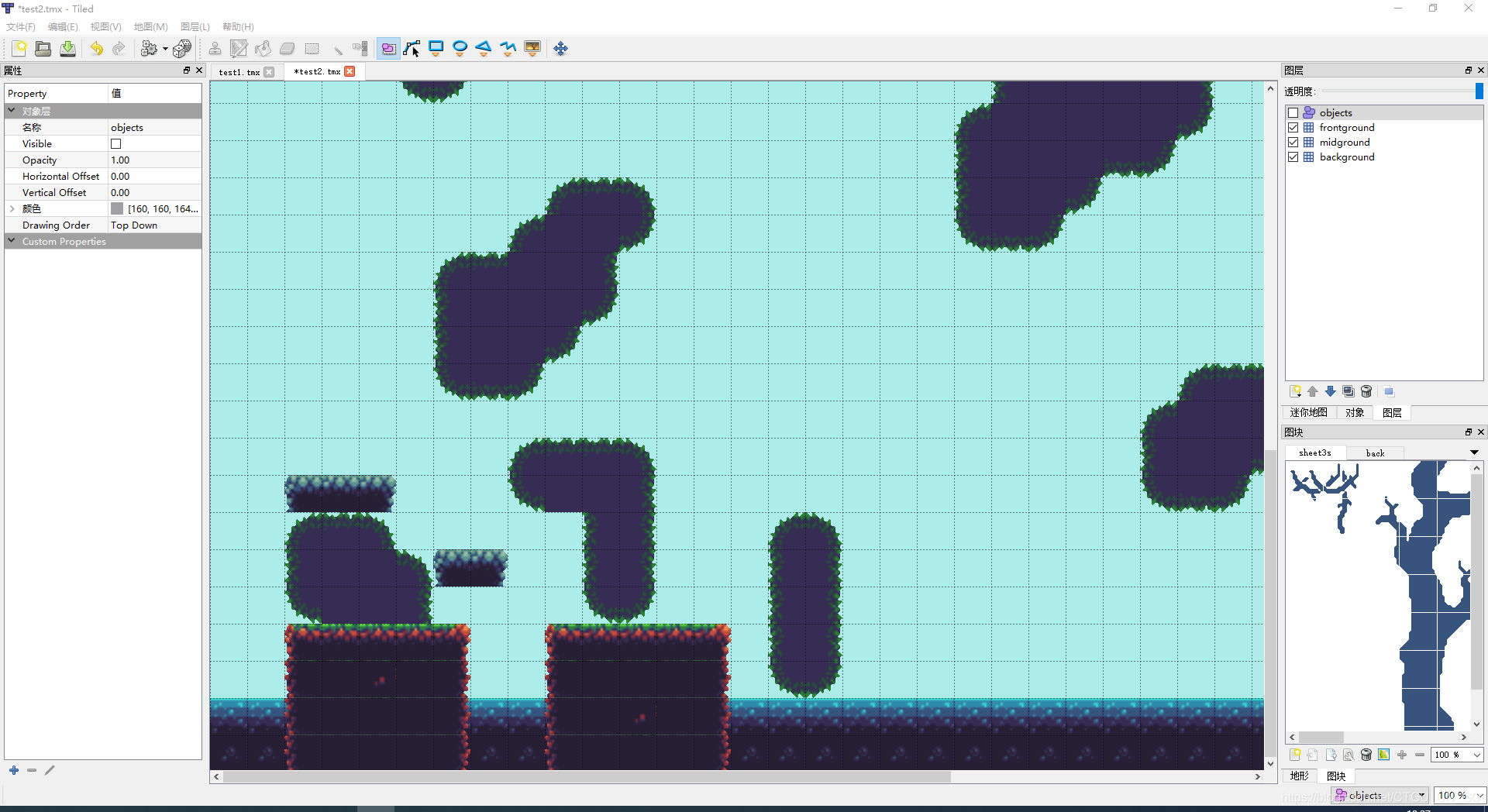Select the Rectangular Select tool
Screen dimensions: 1488x812
[x=312, y=49]
